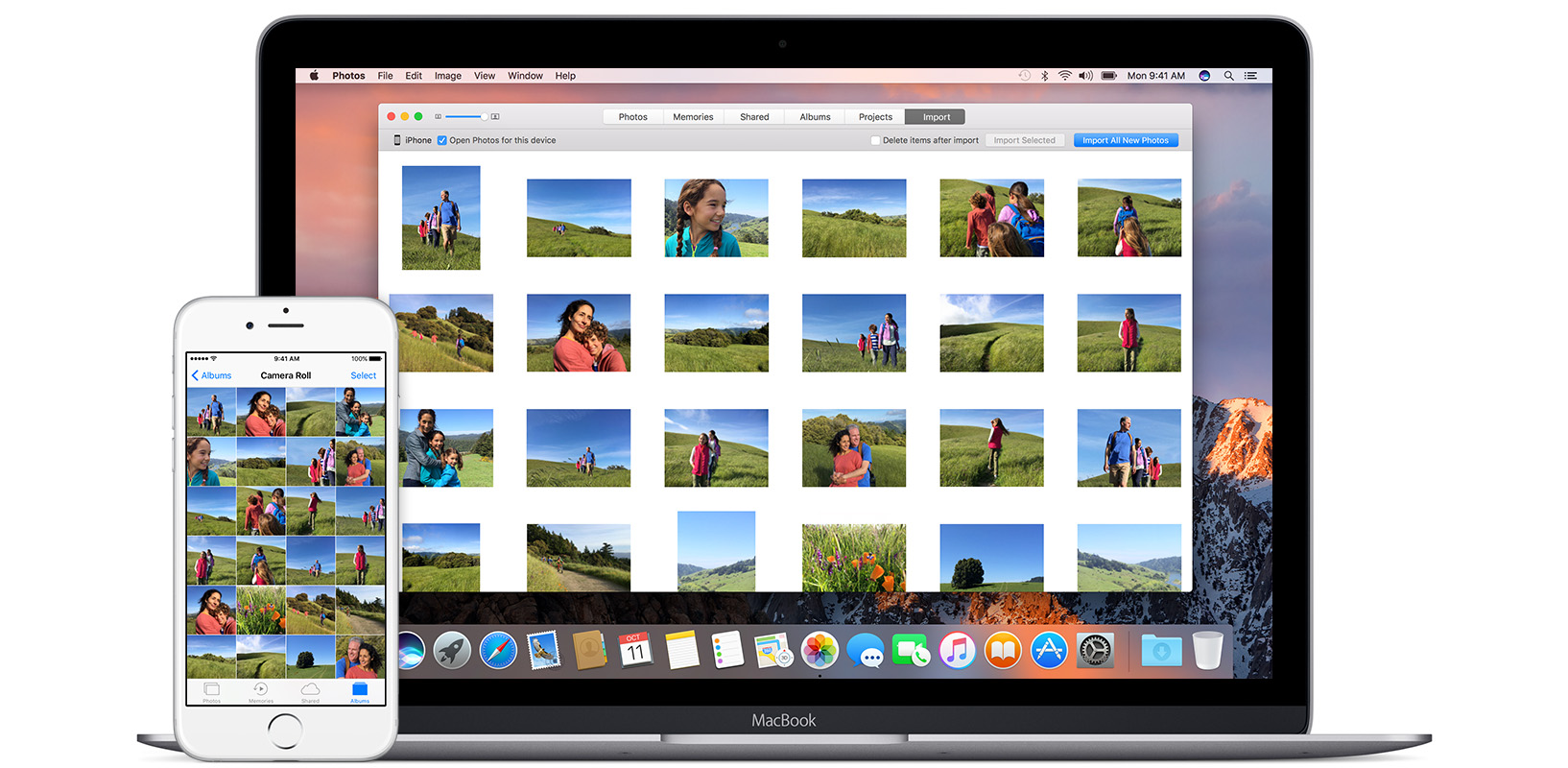Go back to Albums on the iPhone
The height and width of the screenshot is (768, 1568).
(x=212, y=375)
